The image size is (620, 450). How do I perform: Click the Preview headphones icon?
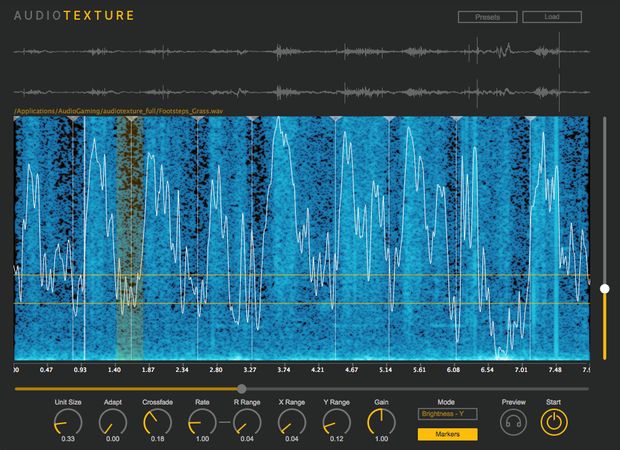pyautogui.click(x=514, y=423)
